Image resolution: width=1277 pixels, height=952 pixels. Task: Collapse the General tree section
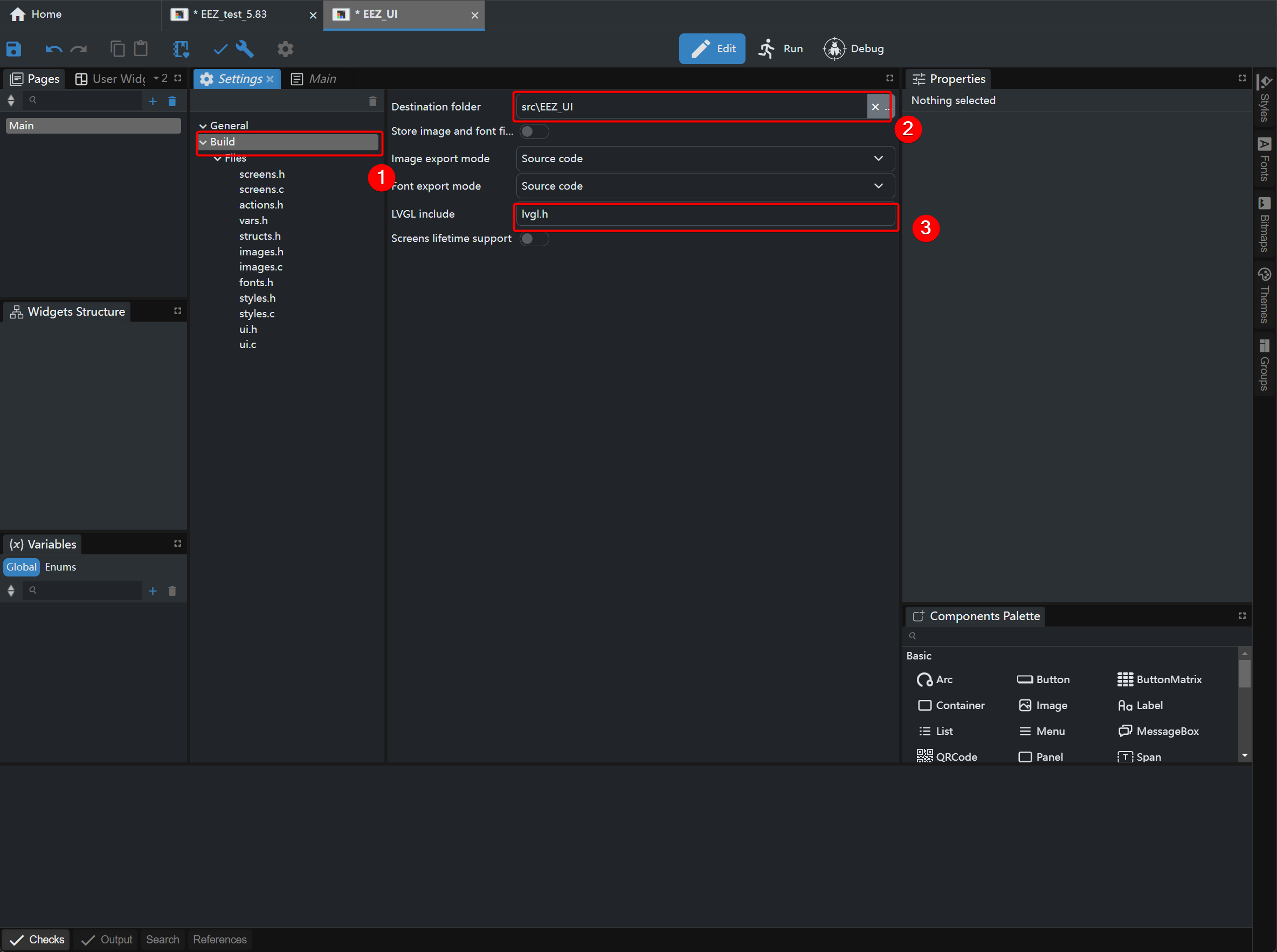click(x=203, y=126)
